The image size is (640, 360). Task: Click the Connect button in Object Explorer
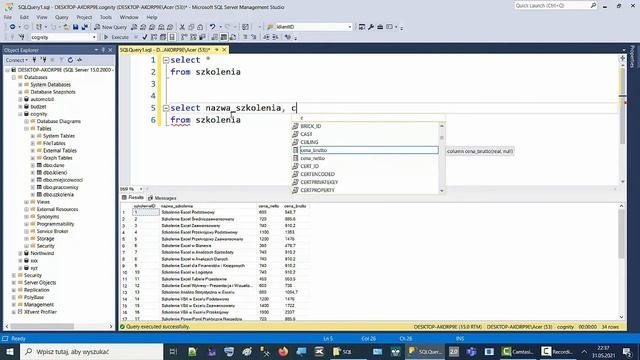pyautogui.click(x=16, y=60)
